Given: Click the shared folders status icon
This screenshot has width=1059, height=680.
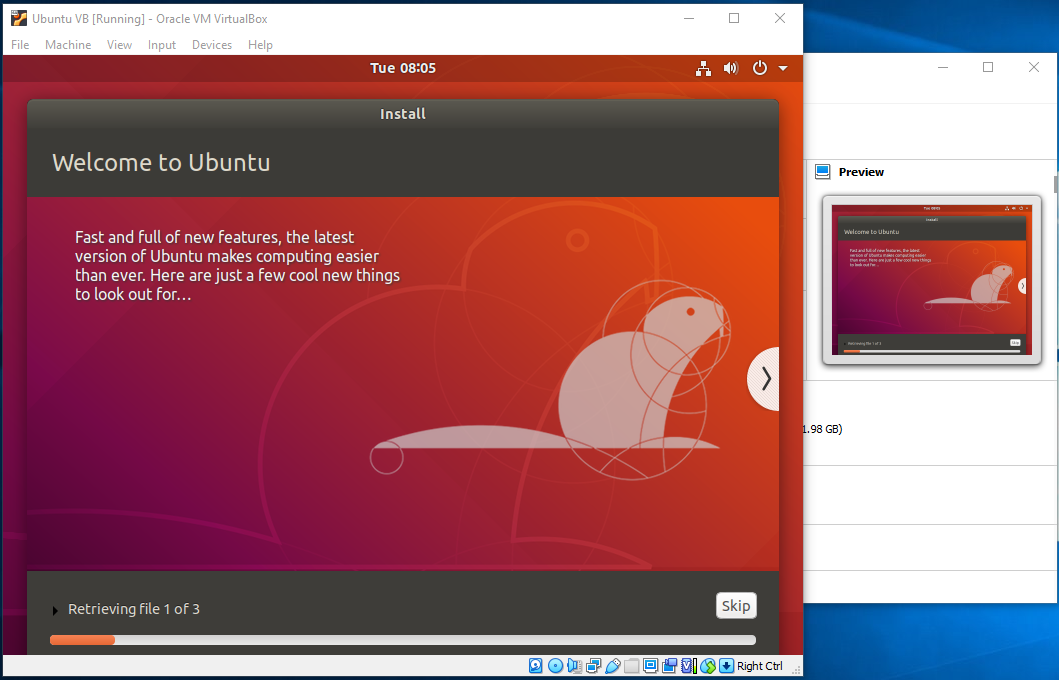Looking at the screenshot, I should coord(631,666).
